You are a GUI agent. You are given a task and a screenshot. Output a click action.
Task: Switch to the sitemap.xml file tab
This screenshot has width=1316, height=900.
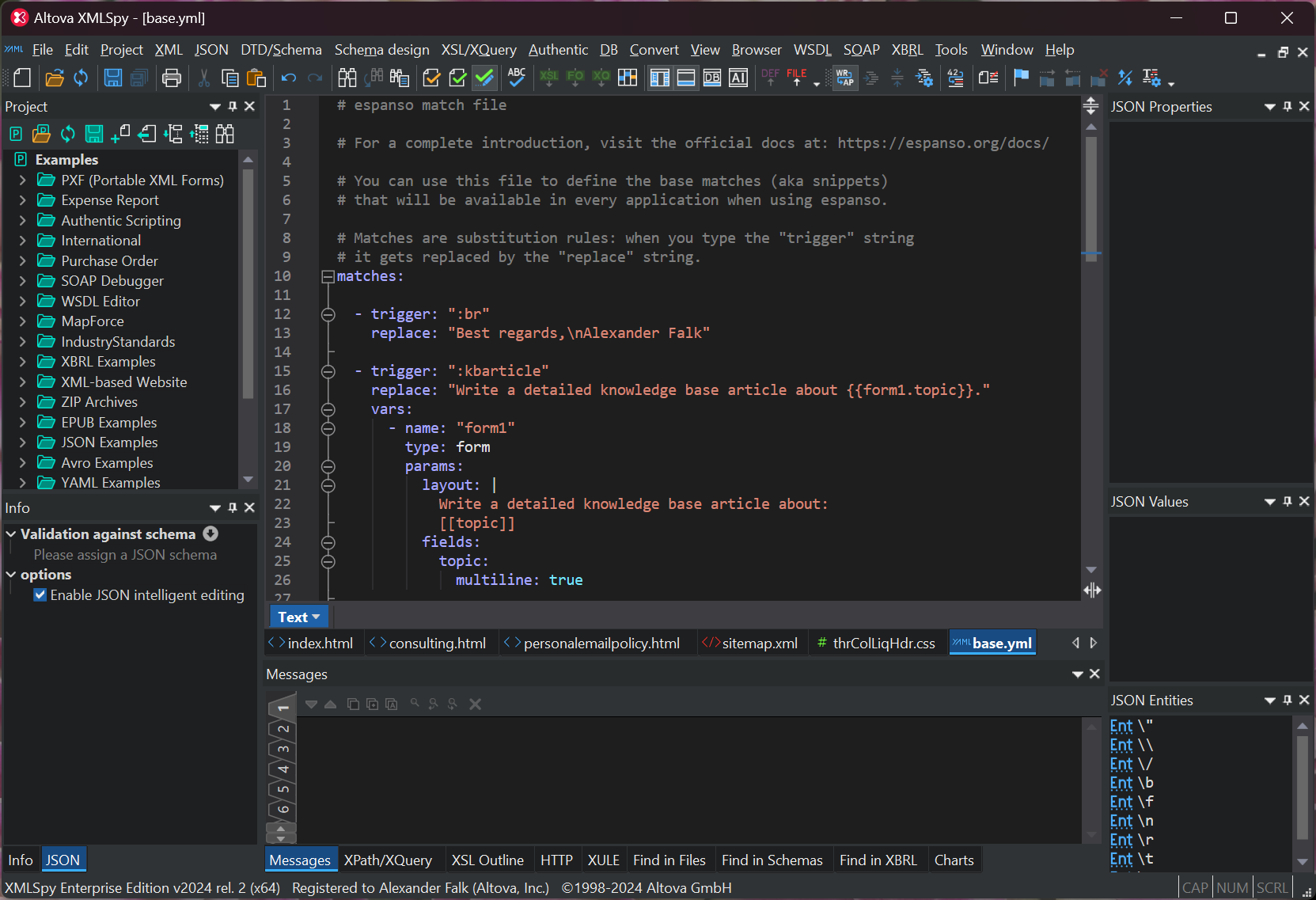coord(751,643)
